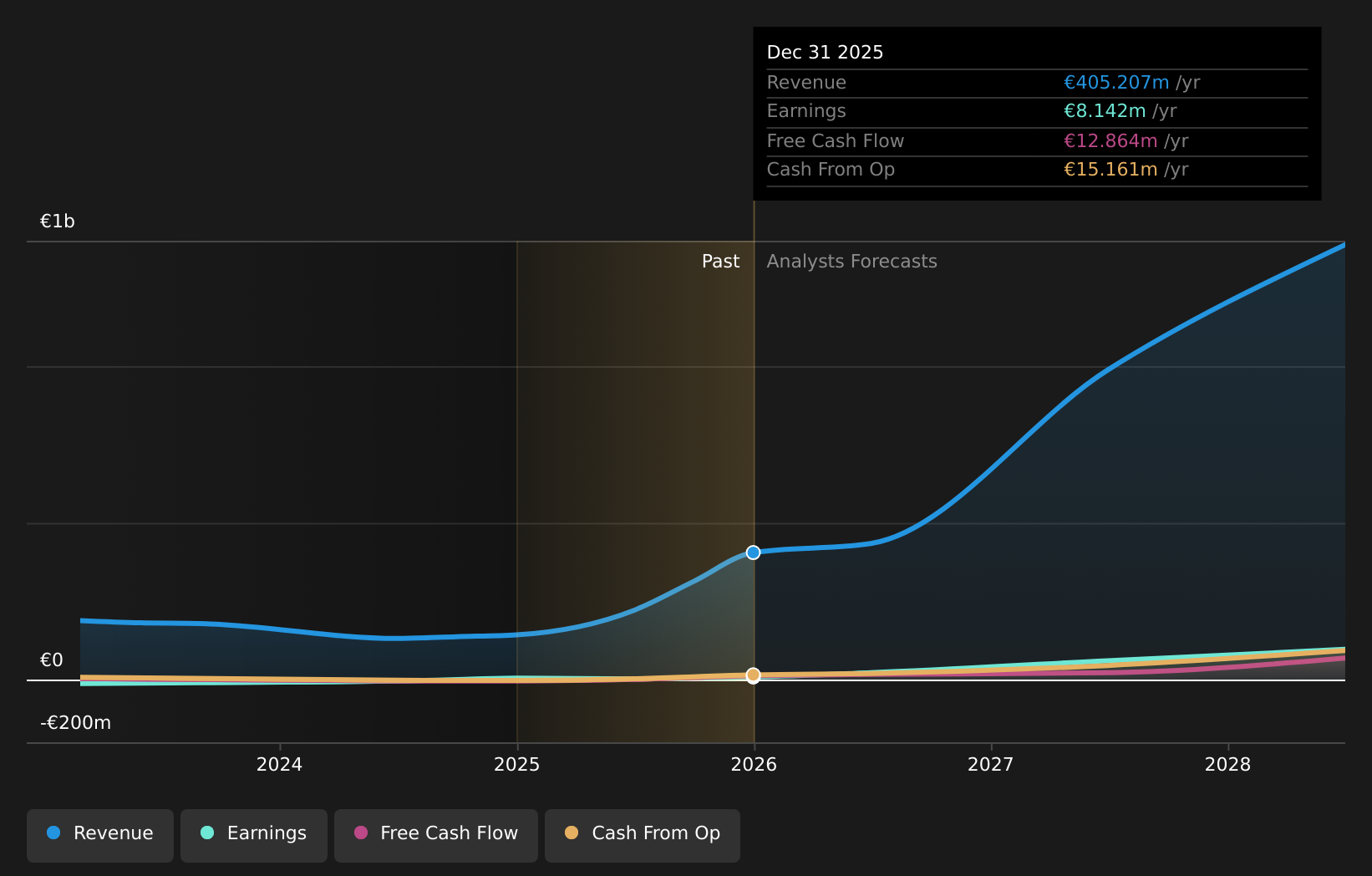
Task: Click the €1b y-axis label
Action: pos(58,222)
